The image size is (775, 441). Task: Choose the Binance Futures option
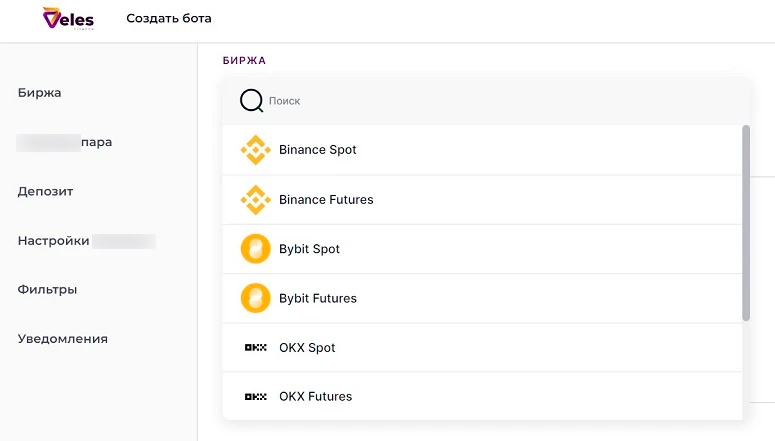(326, 200)
